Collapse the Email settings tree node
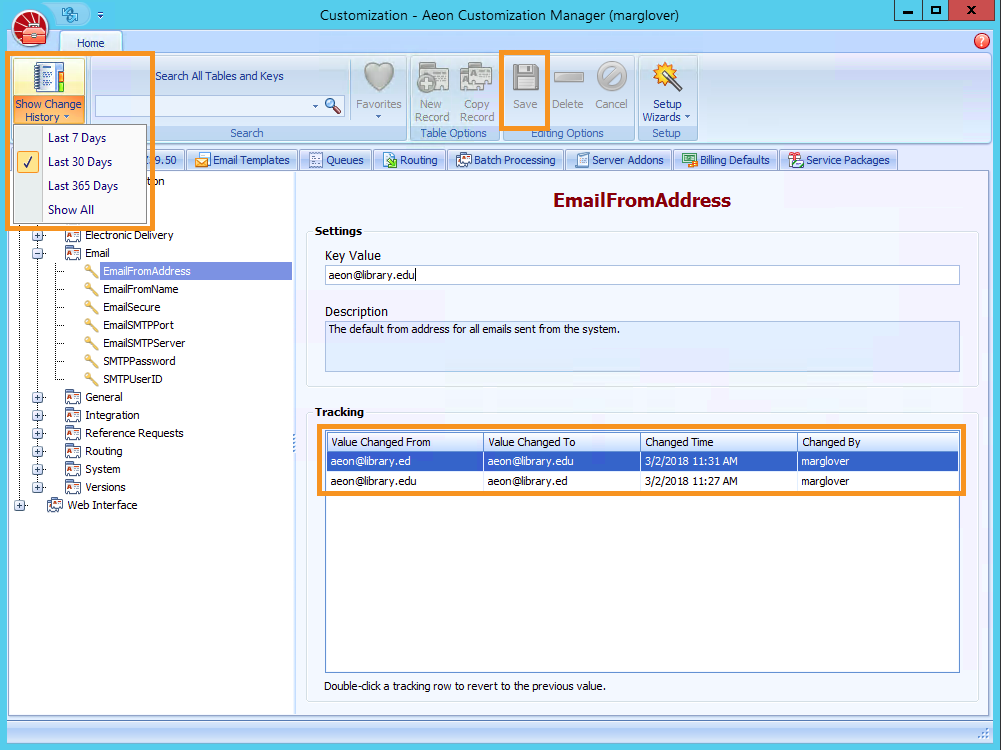Viewport: 1001px width, 750px height. (38, 253)
